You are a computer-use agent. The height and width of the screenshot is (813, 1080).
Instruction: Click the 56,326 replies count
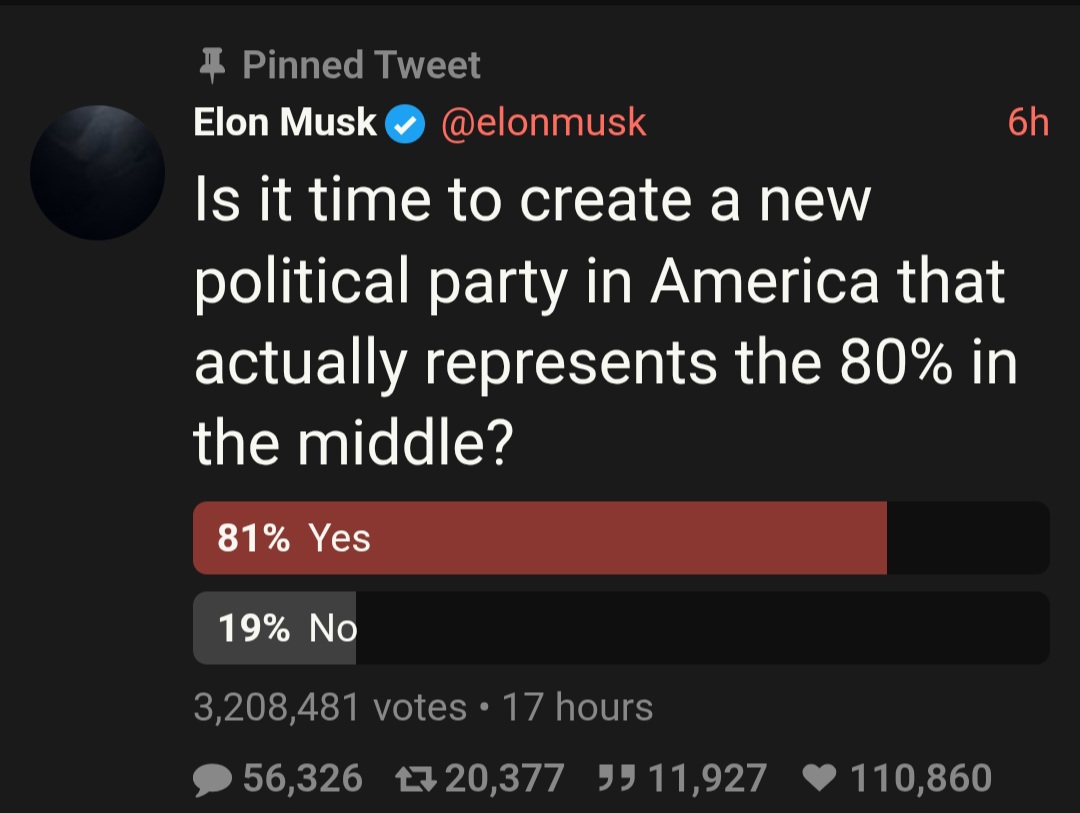point(303,779)
